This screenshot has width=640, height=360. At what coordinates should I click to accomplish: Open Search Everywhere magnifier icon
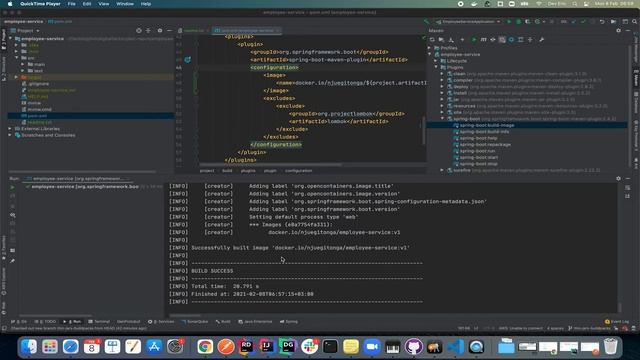click(x=635, y=21)
